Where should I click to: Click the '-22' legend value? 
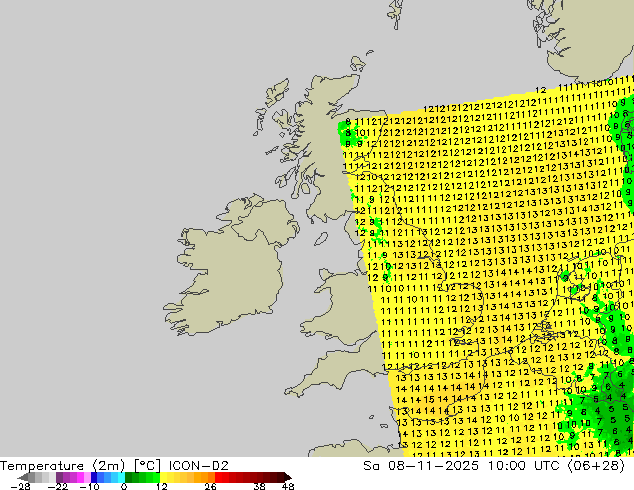click(x=57, y=486)
